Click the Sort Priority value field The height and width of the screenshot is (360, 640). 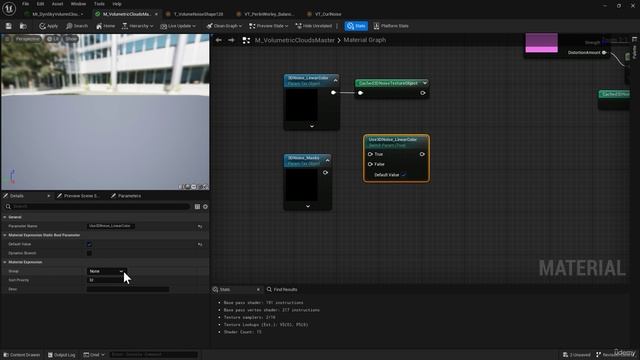[x=106, y=280]
